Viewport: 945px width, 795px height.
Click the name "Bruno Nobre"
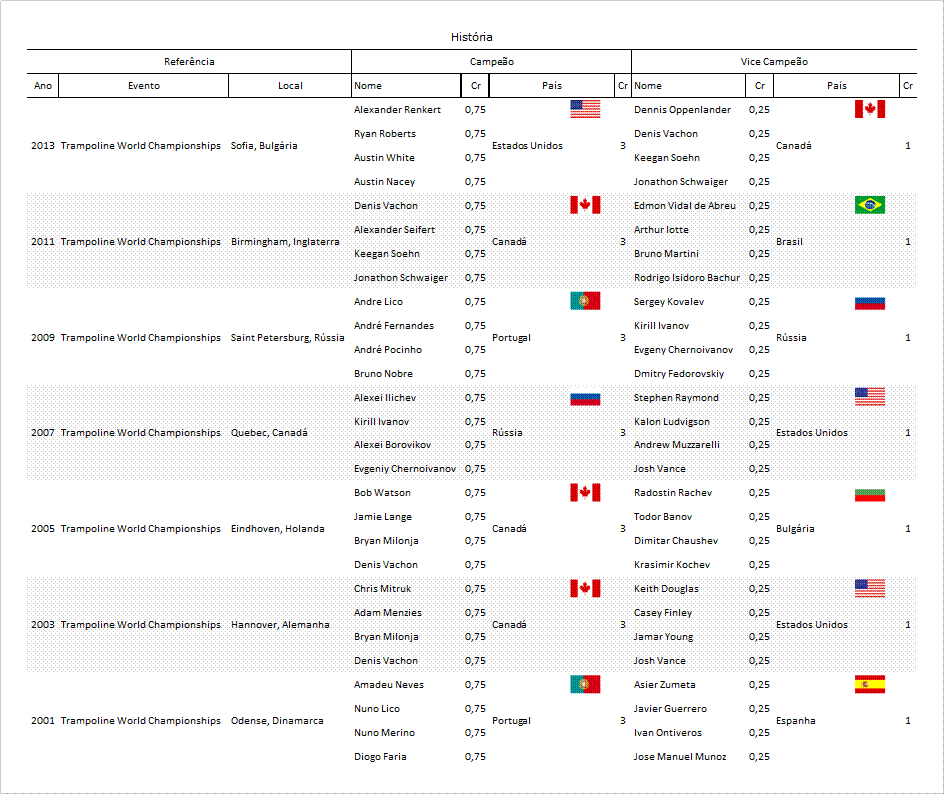pos(383,374)
